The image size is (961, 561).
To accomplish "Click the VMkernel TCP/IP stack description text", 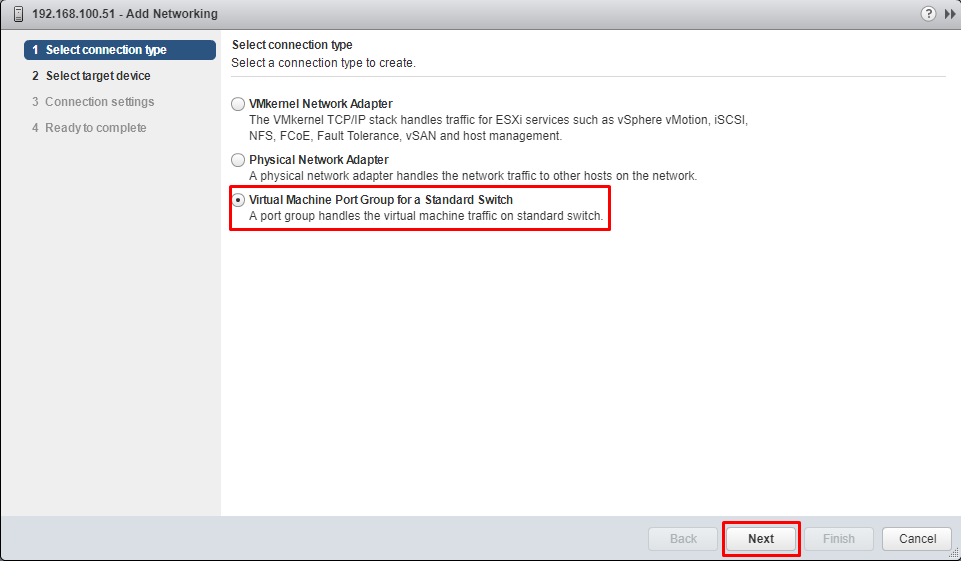I will 498,128.
